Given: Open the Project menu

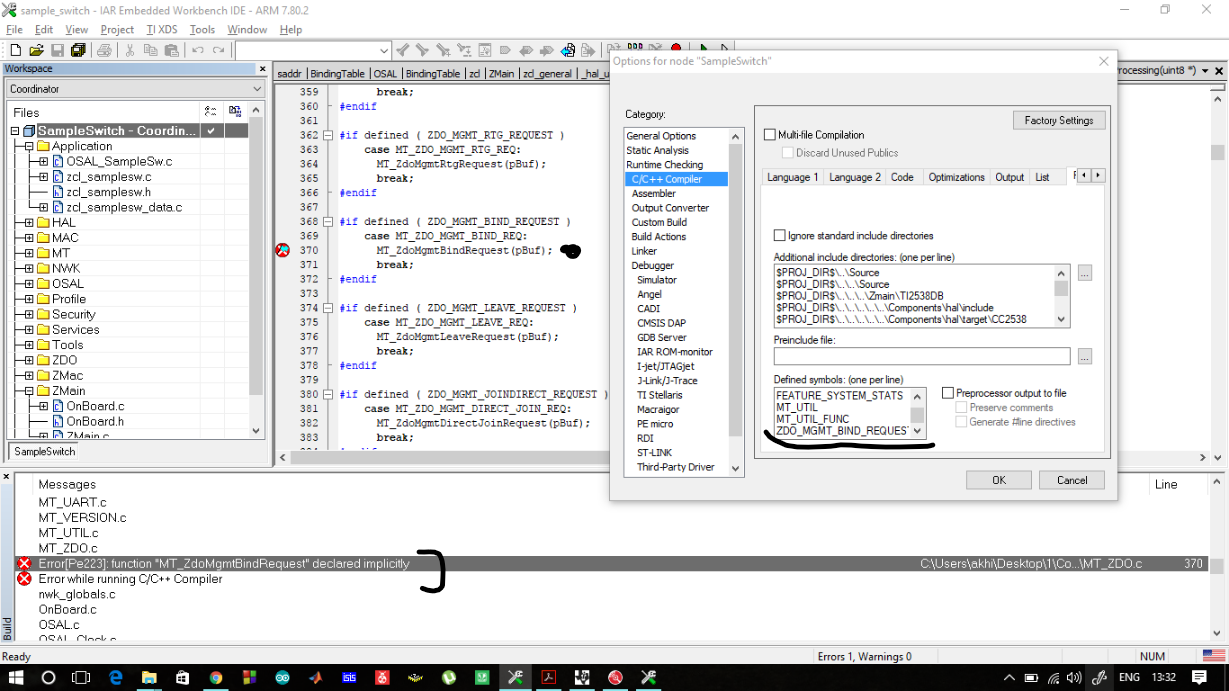Looking at the screenshot, I should 117,30.
